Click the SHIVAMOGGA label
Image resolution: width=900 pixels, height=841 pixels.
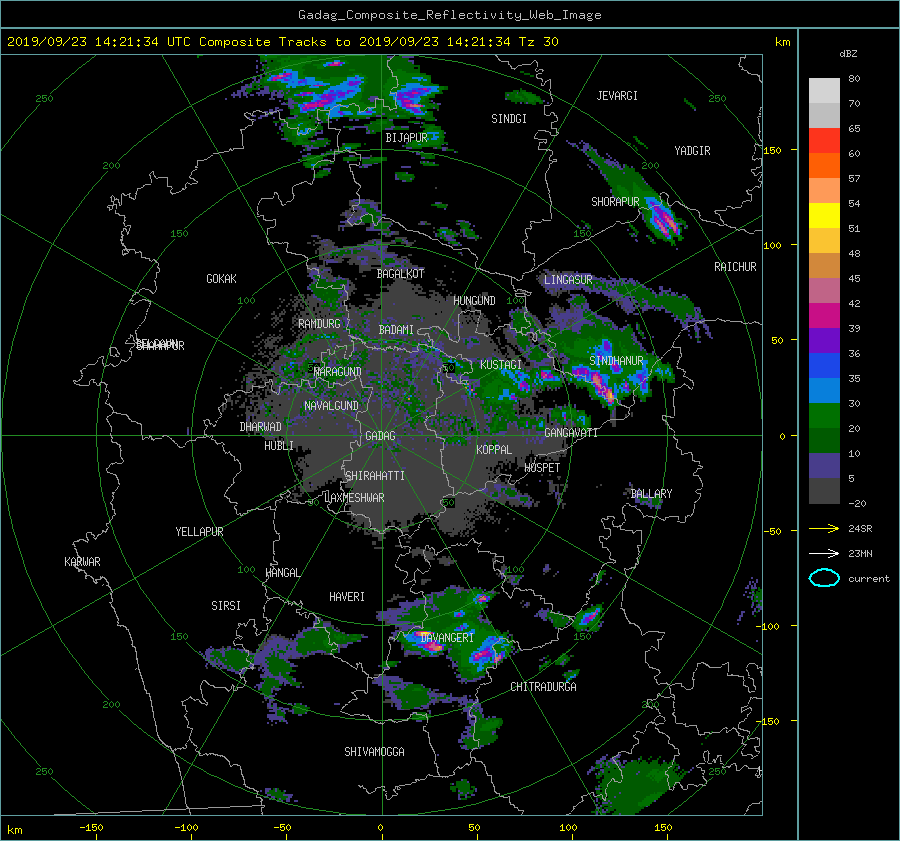(x=374, y=752)
